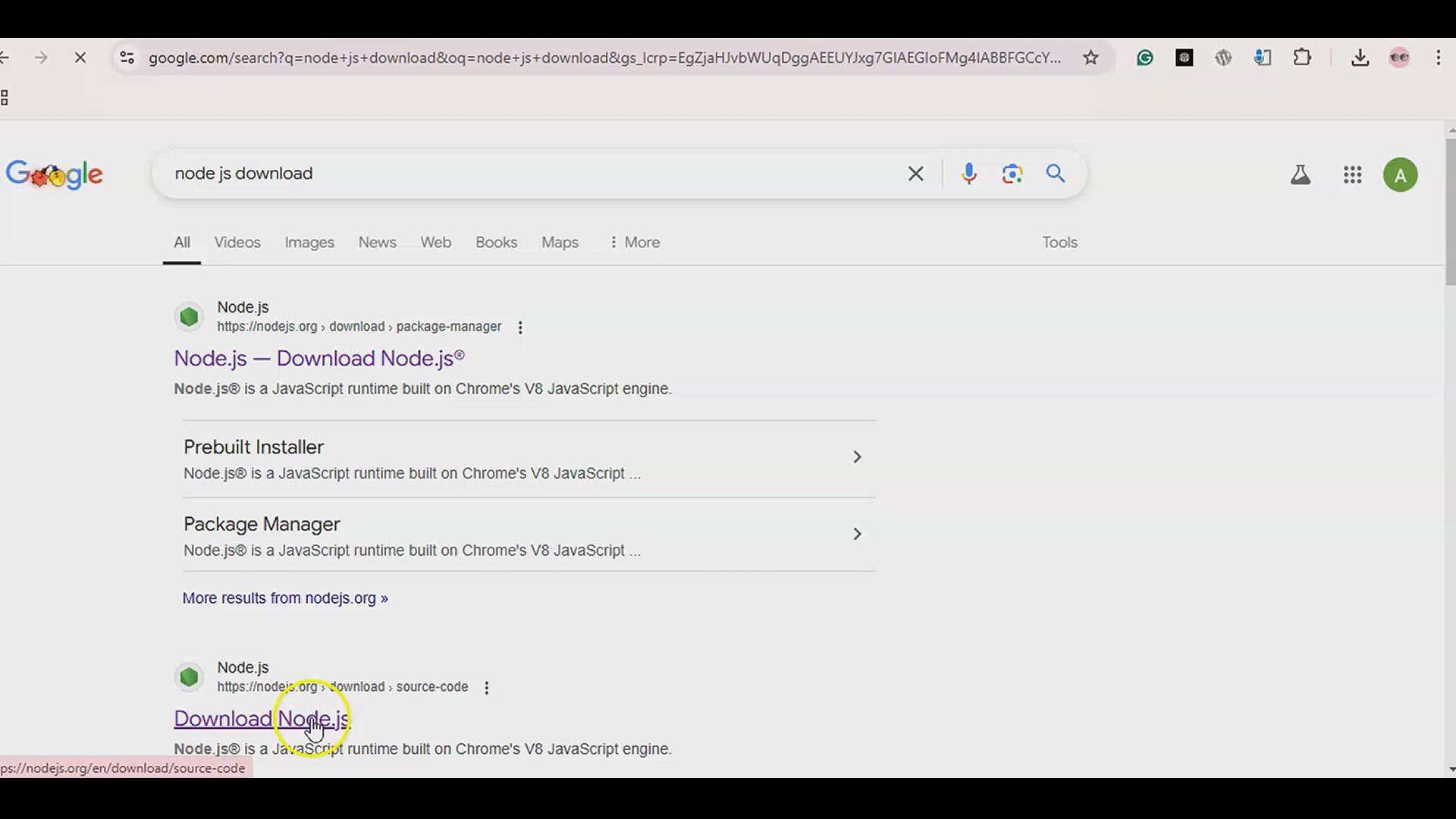Expand the Package Manager chevron
1456x819 pixels.
(857, 535)
